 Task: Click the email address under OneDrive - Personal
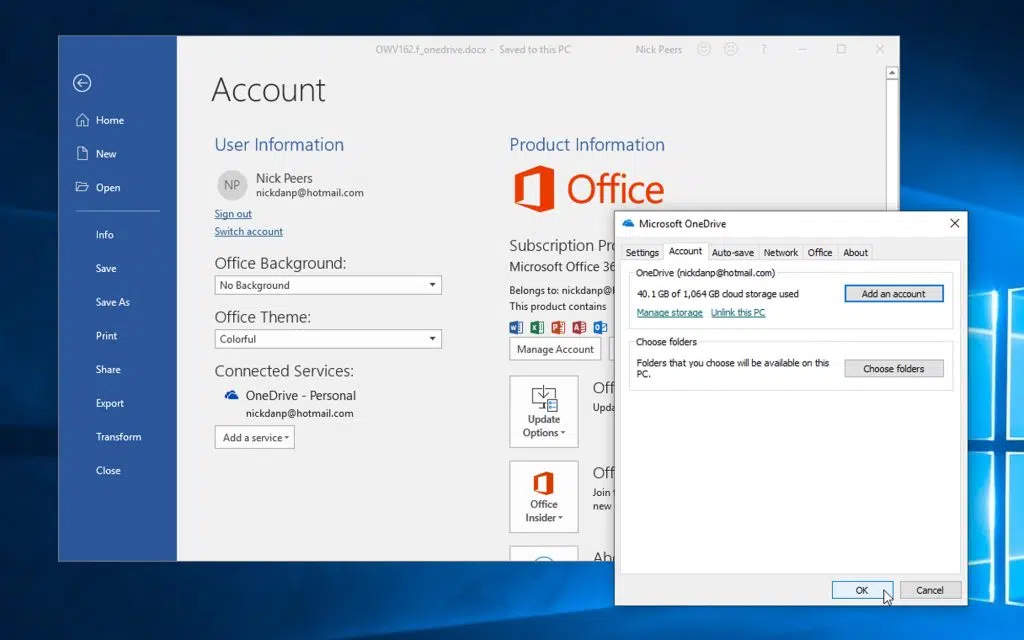coord(300,413)
